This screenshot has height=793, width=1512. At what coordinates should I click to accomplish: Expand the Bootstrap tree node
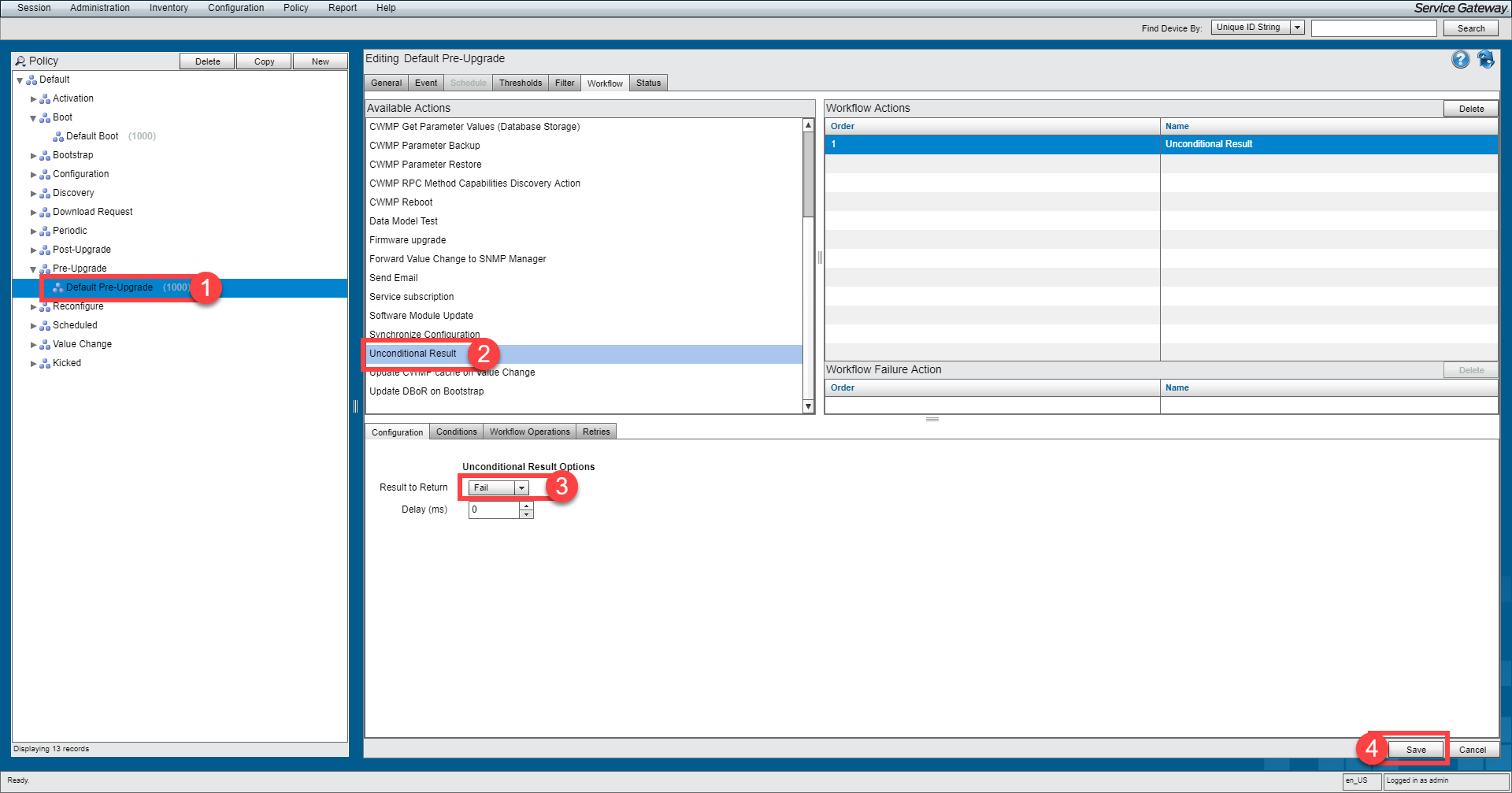[x=33, y=156]
